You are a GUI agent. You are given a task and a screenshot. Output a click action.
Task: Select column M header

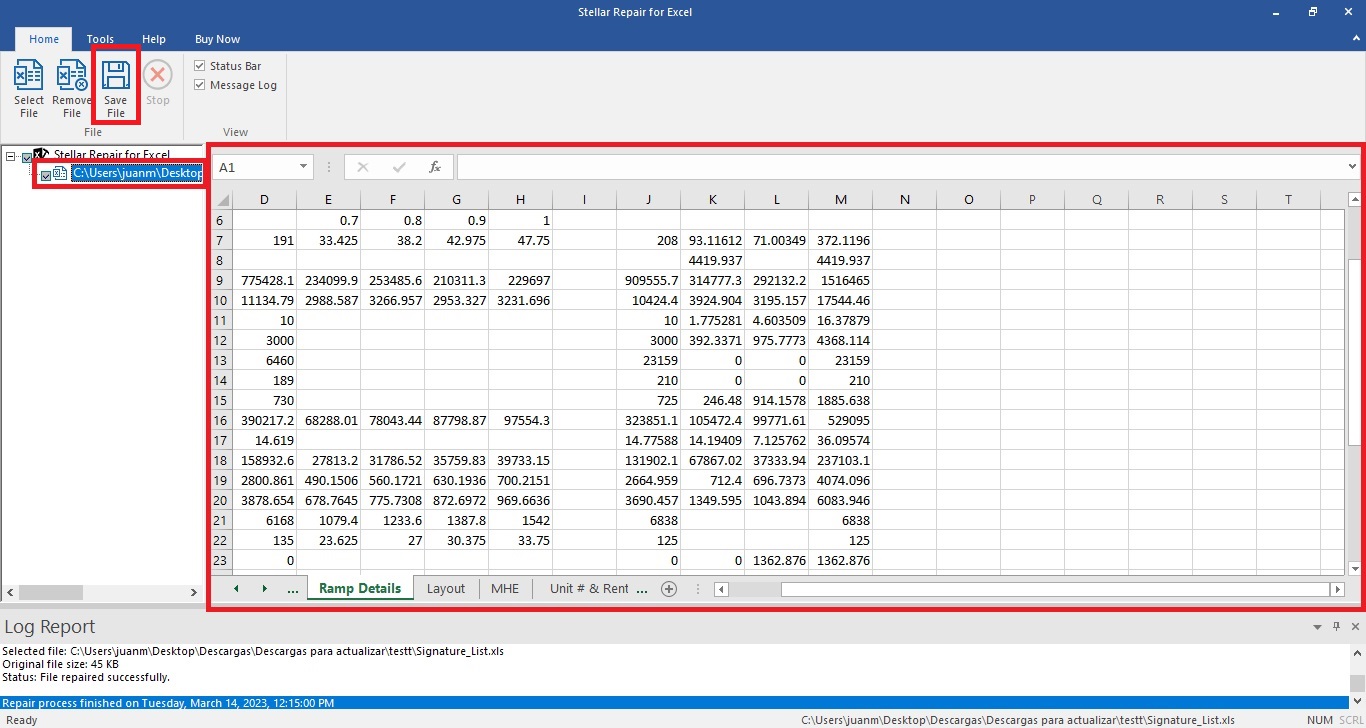click(840, 199)
